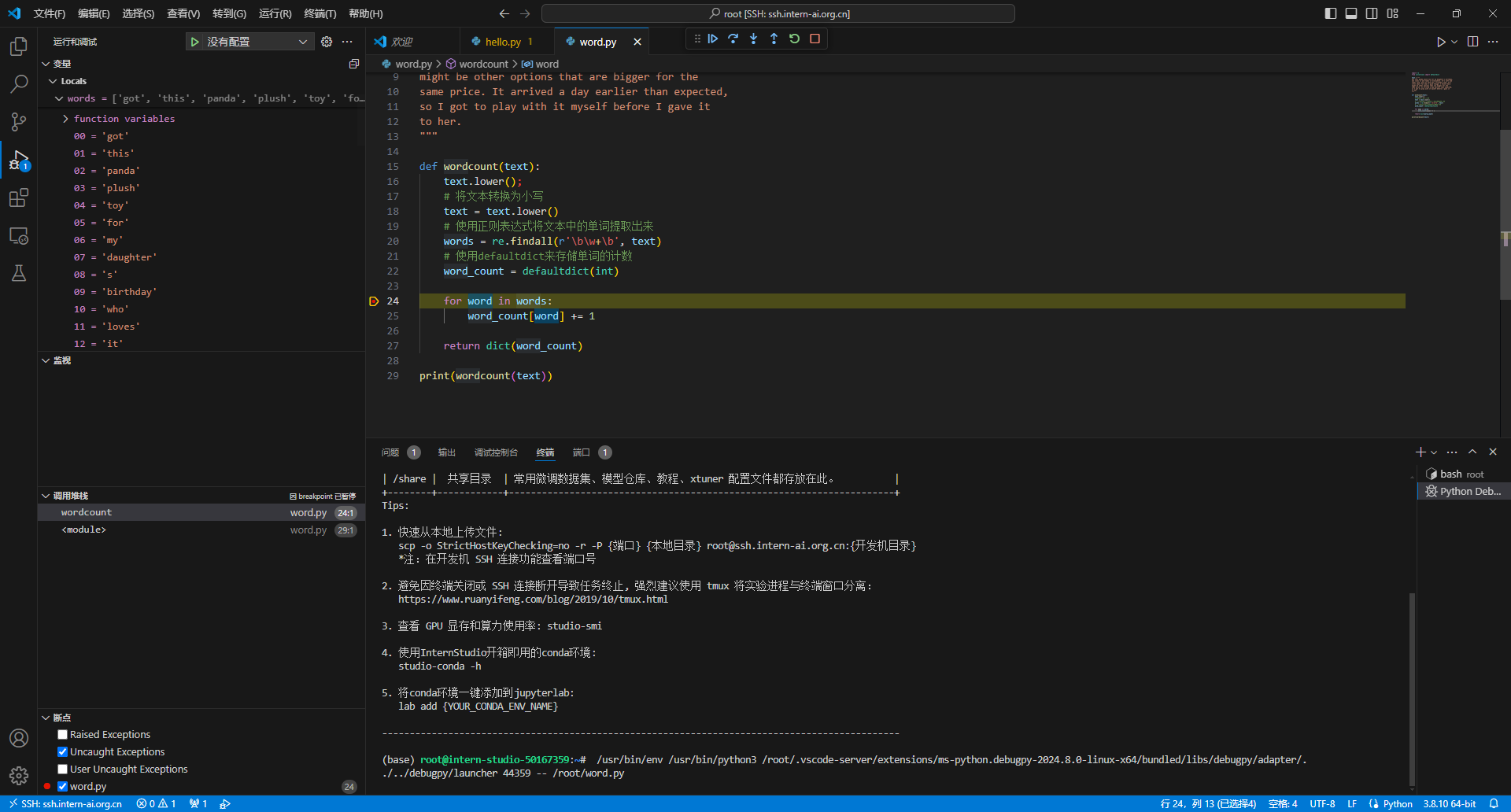Collapse the words list variable
Viewport: 1511px width, 812px height.
click(x=59, y=98)
